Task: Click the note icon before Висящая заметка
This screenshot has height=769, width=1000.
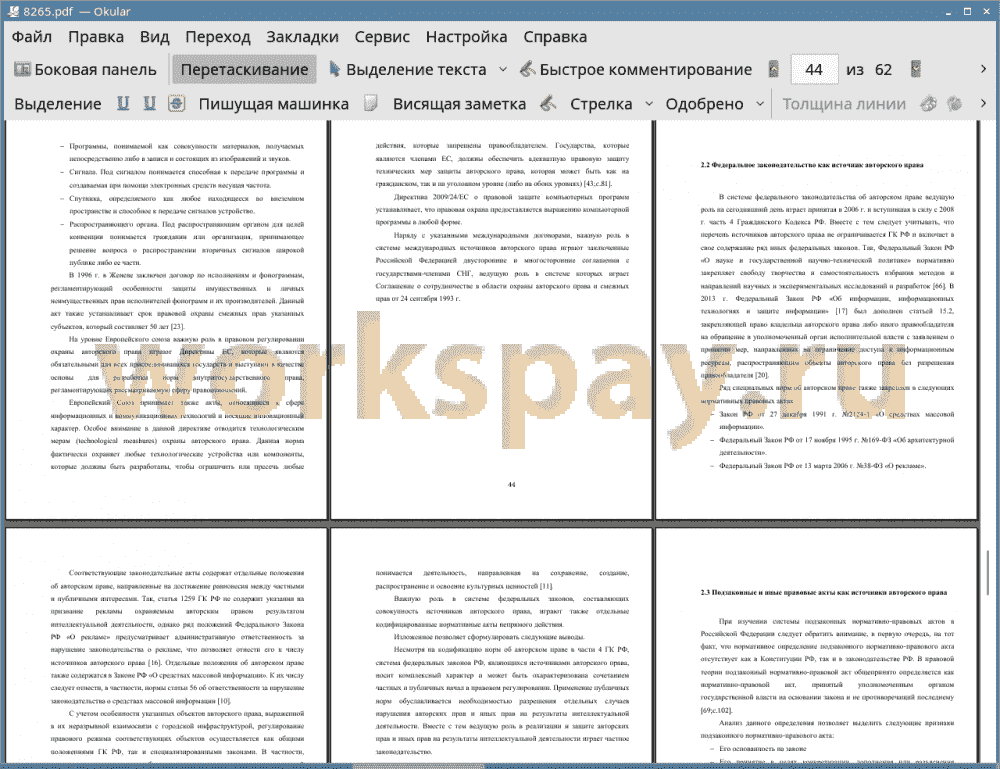Action: [x=371, y=103]
